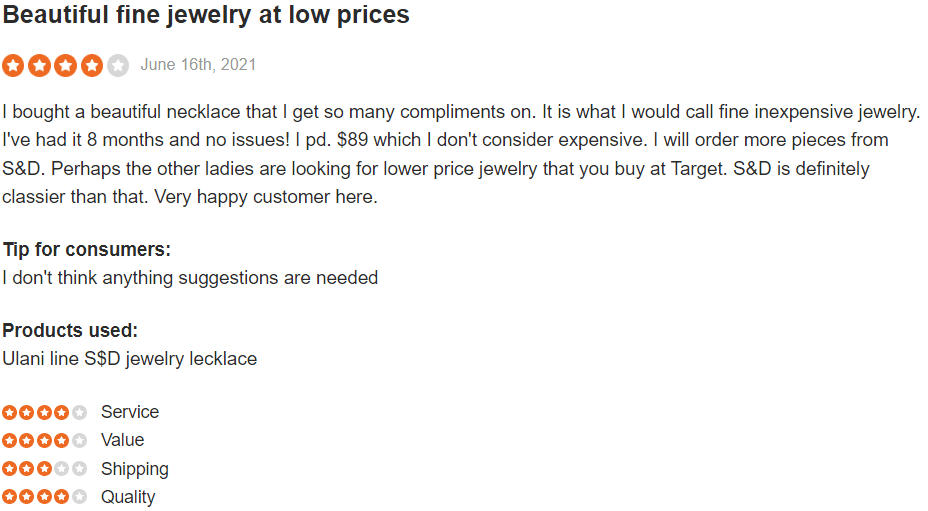Image resolution: width=928 pixels, height=511 pixels.
Task: Click the gray fifth star in Quality rating
Action: point(79,497)
